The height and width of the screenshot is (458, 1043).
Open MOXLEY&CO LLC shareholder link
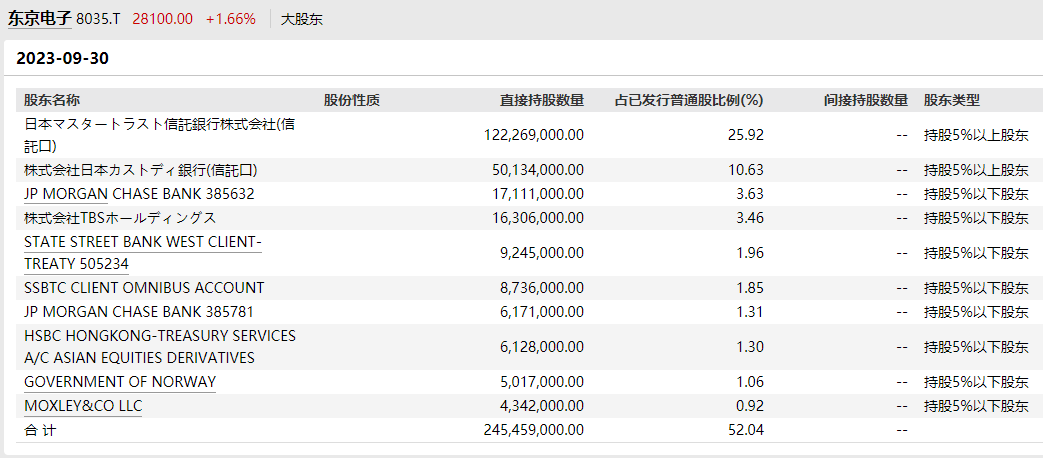[x=83, y=406]
